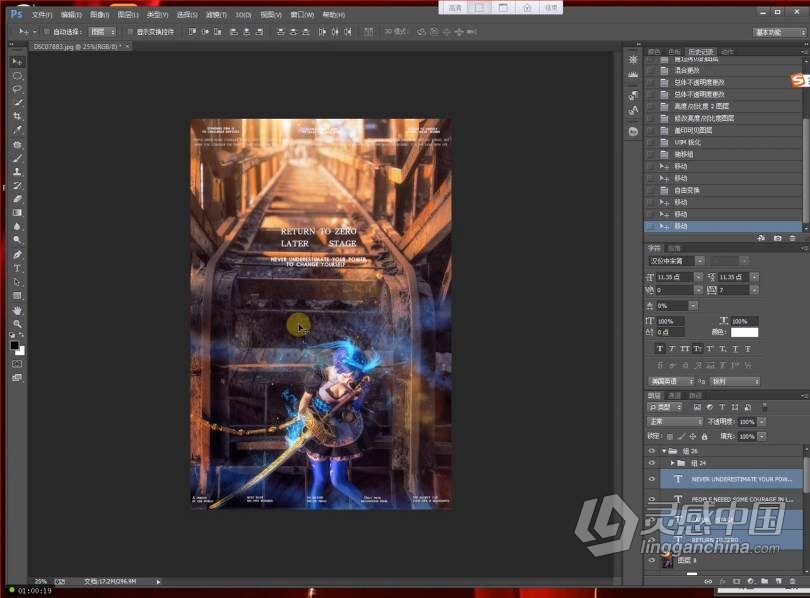Select the Crop tool
Image resolution: width=810 pixels, height=598 pixels.
coord(17,116)
